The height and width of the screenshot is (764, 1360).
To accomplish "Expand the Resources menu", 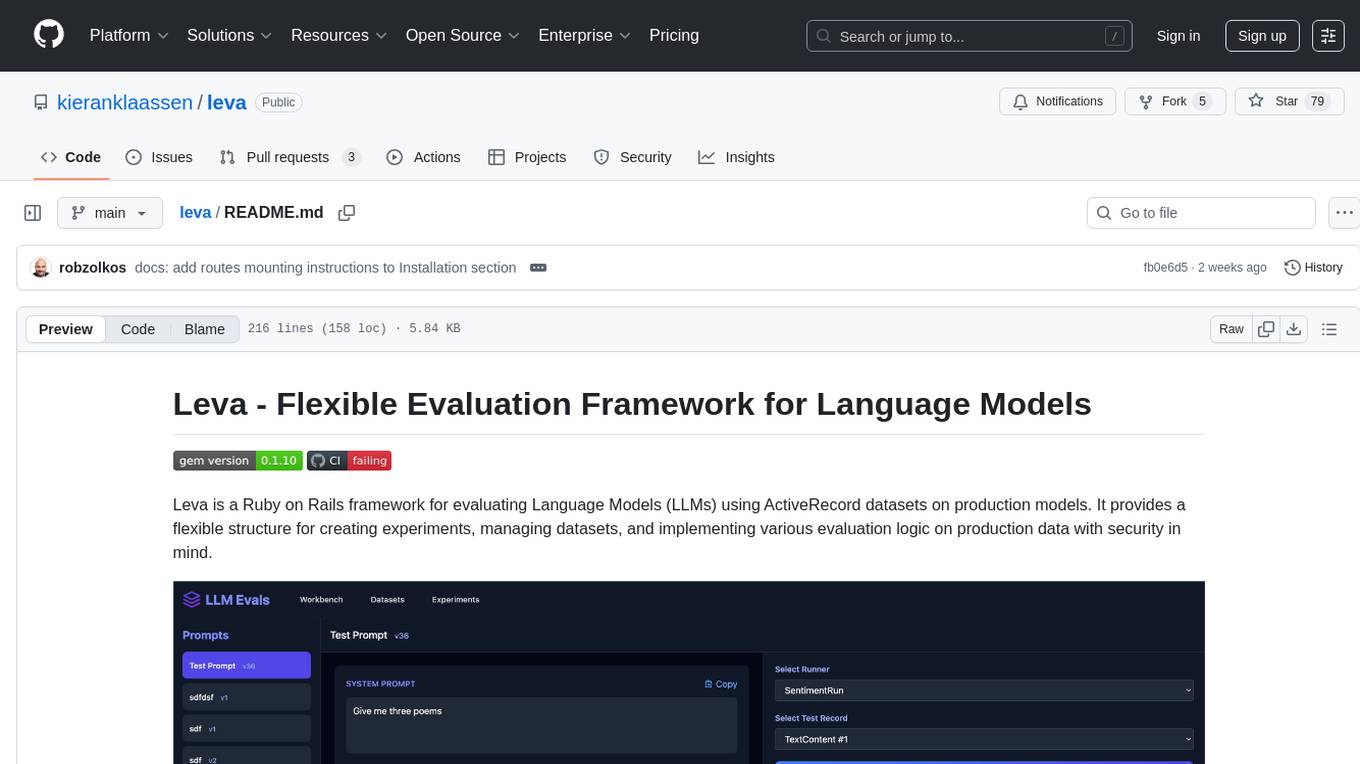I will pyautogui.click(x=339, y=35).
